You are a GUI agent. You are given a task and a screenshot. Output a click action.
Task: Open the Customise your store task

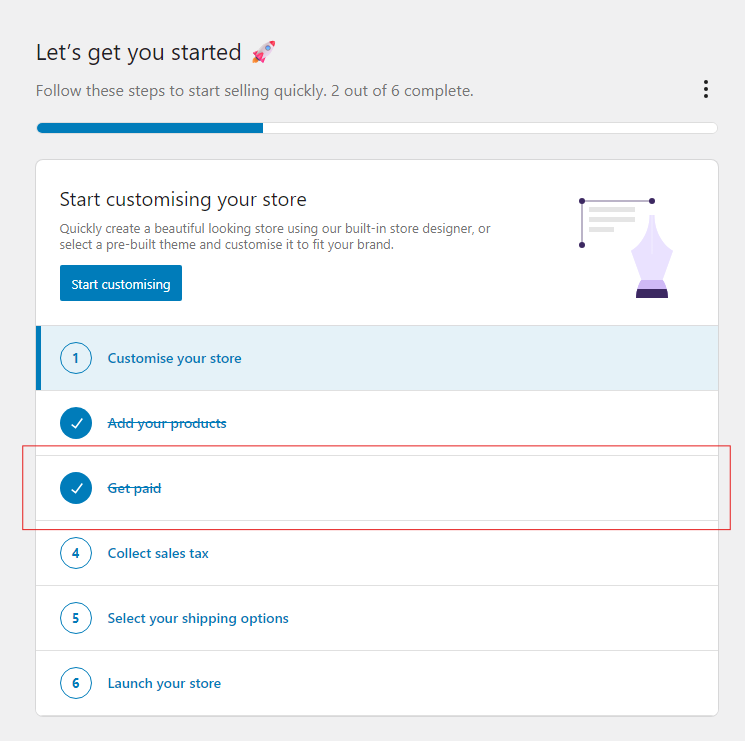(x=377, y=358)
